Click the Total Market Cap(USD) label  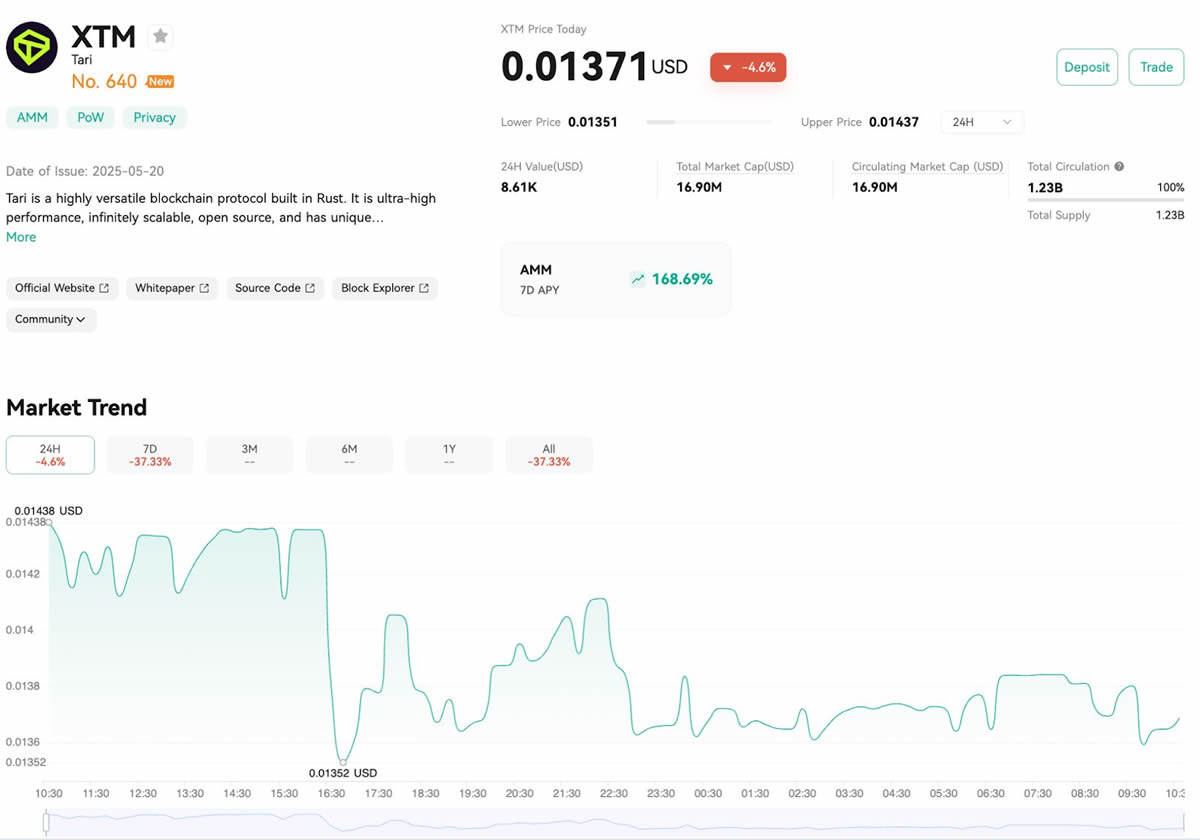click(735, 167)
